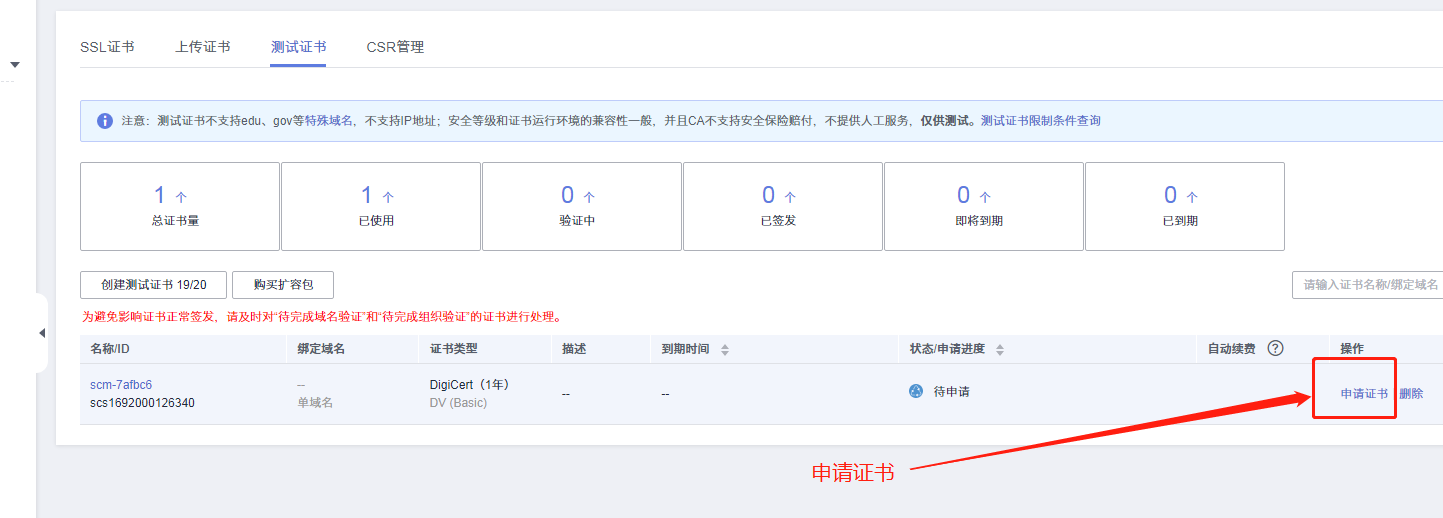The height and width of the screenshot is (518, 1443).
Task: Click 删除 to remove the certificate
Action: (x=1411, y=394)
